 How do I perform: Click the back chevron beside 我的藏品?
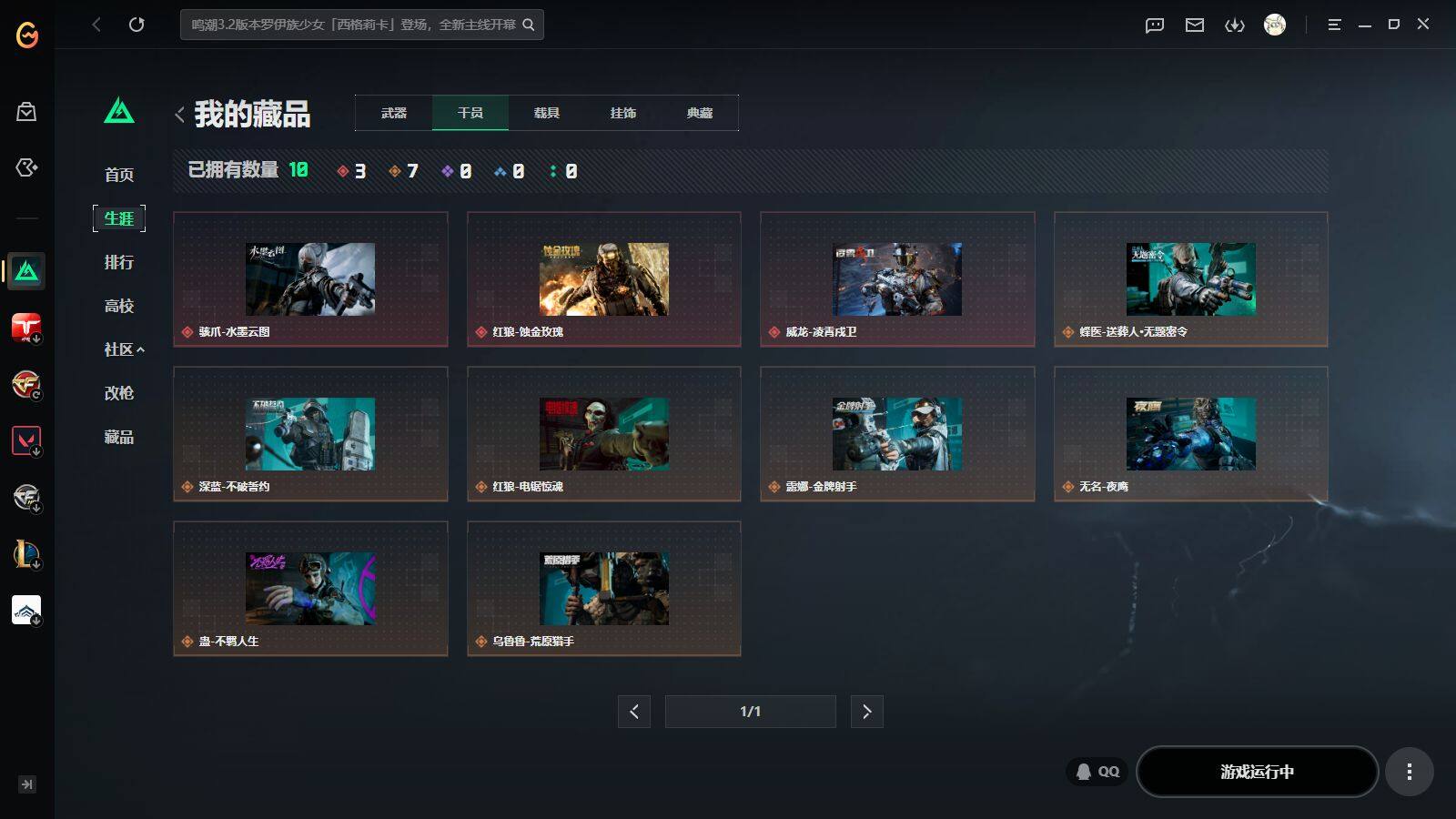179,115
